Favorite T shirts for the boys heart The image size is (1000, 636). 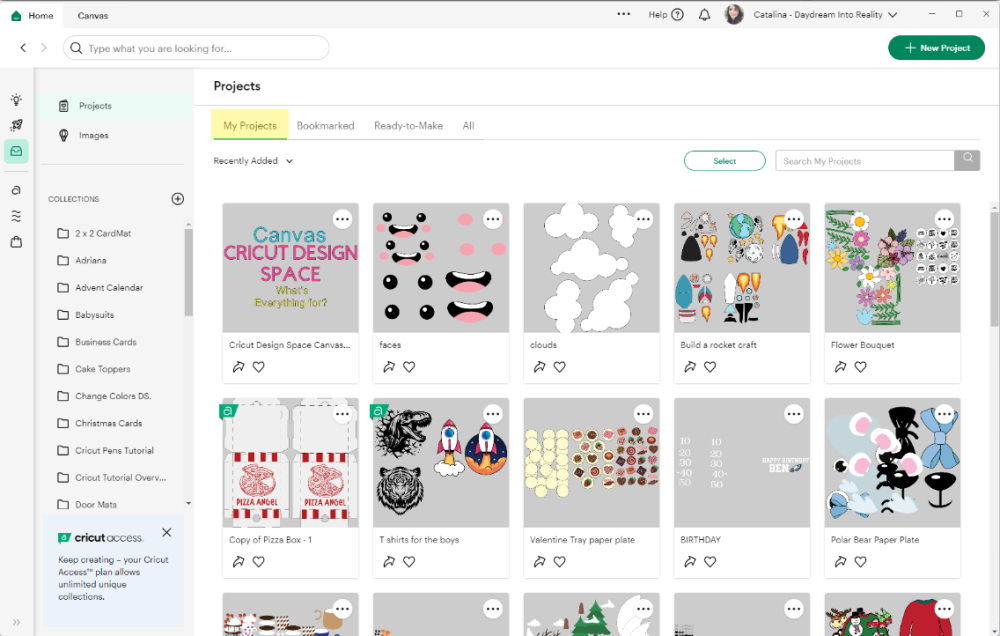click(409, 562)
